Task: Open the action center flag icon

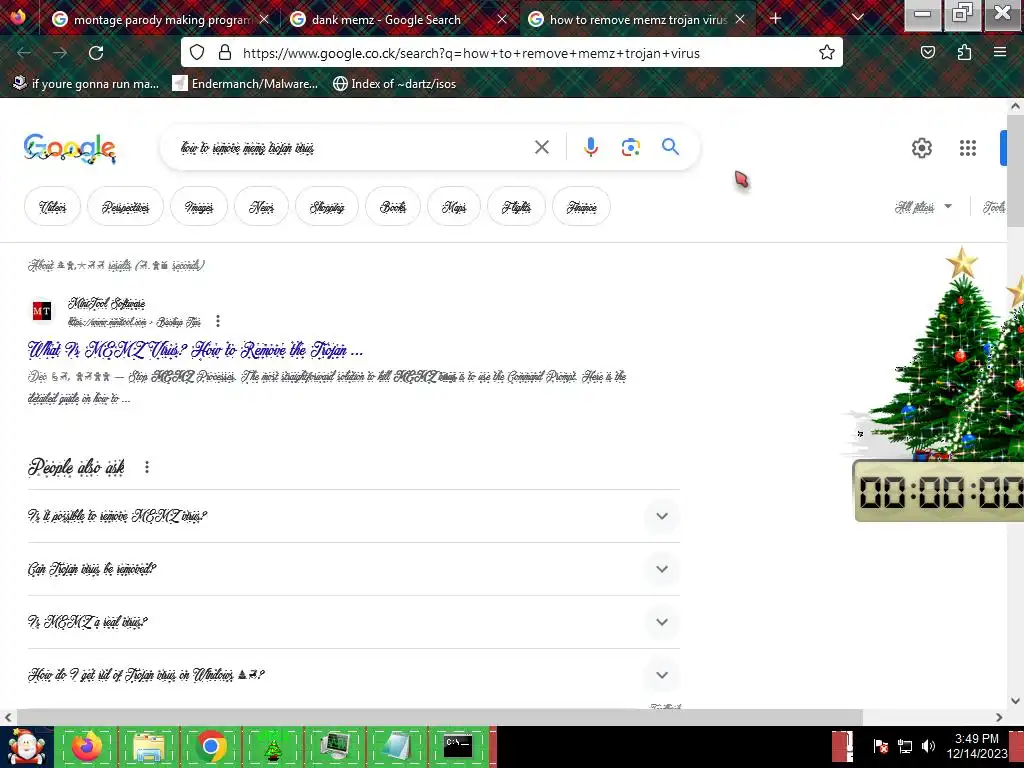Action: [x=880, y=746]
